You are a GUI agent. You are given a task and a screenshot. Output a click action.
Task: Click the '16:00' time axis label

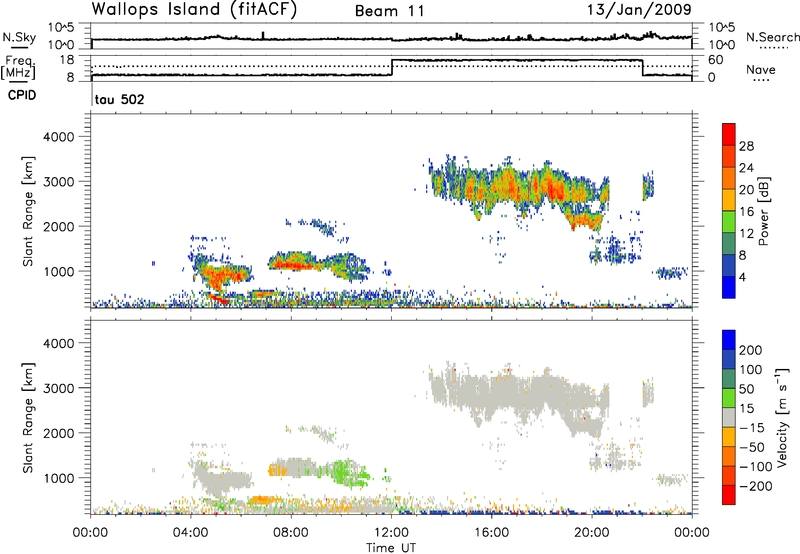pos(491,533)
